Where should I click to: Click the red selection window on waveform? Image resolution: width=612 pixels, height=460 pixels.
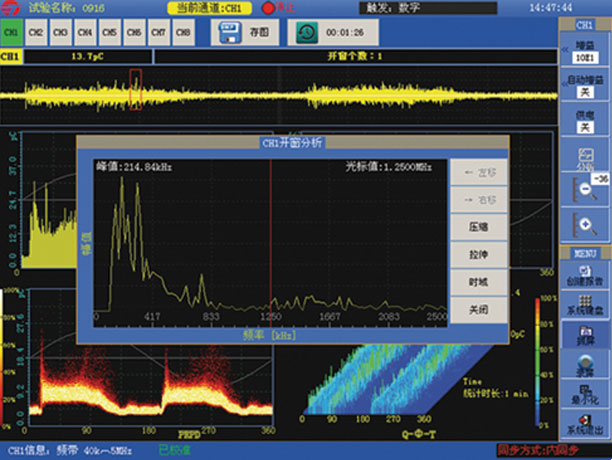click(136, 88)
